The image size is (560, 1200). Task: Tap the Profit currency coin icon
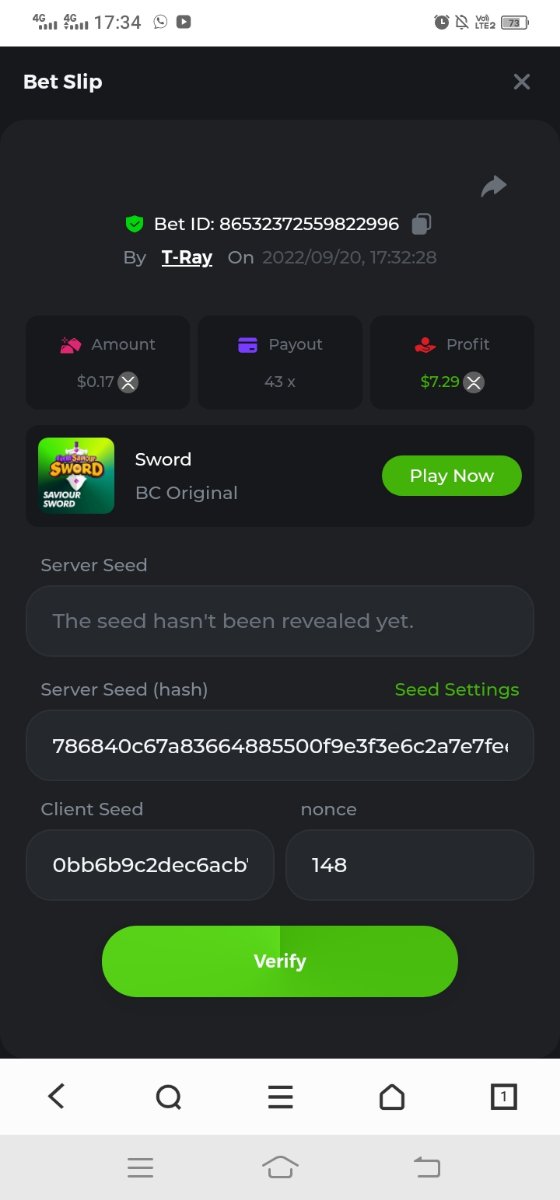click(474, 382)
